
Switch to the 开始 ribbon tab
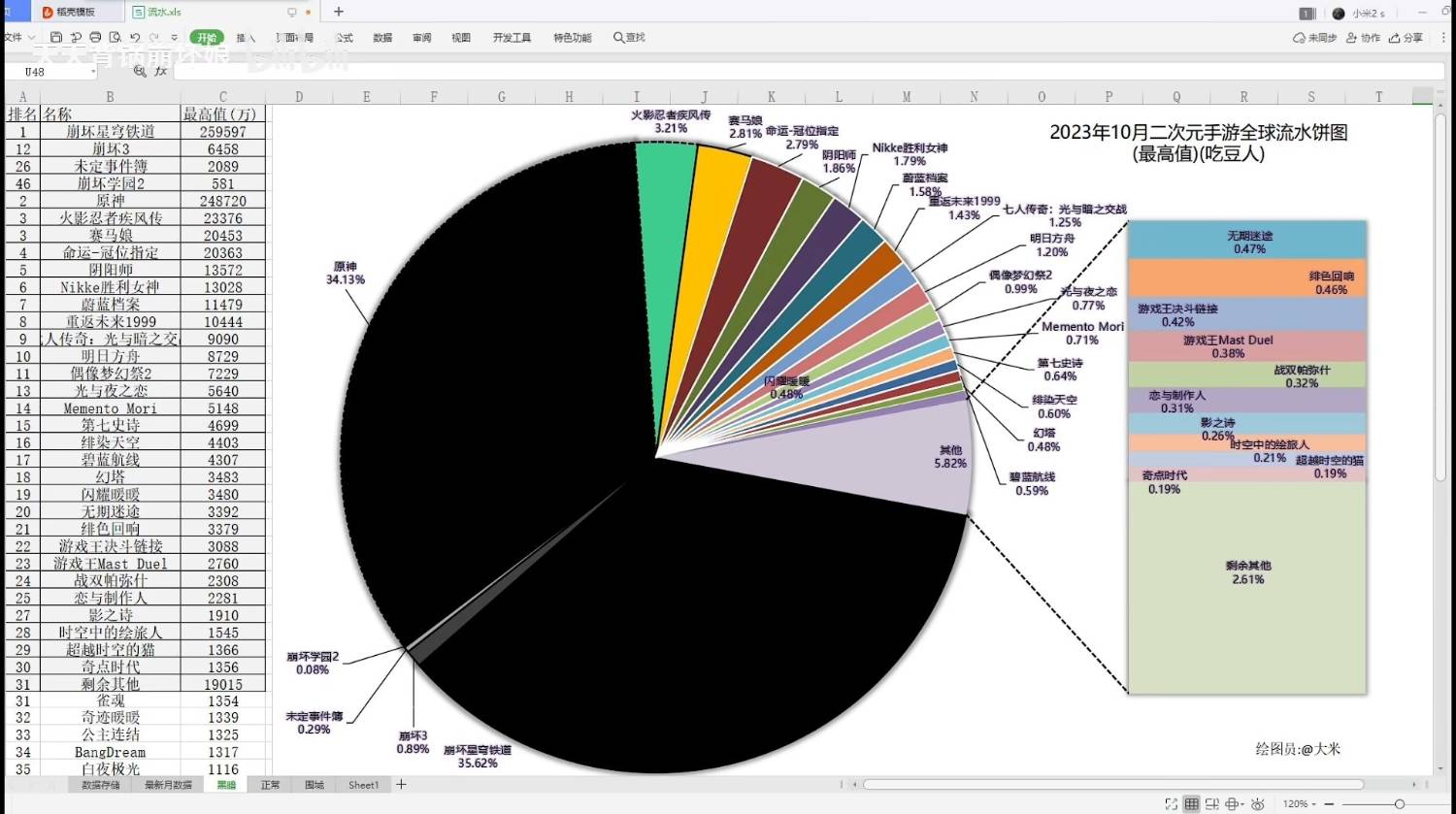click(207, 38)
